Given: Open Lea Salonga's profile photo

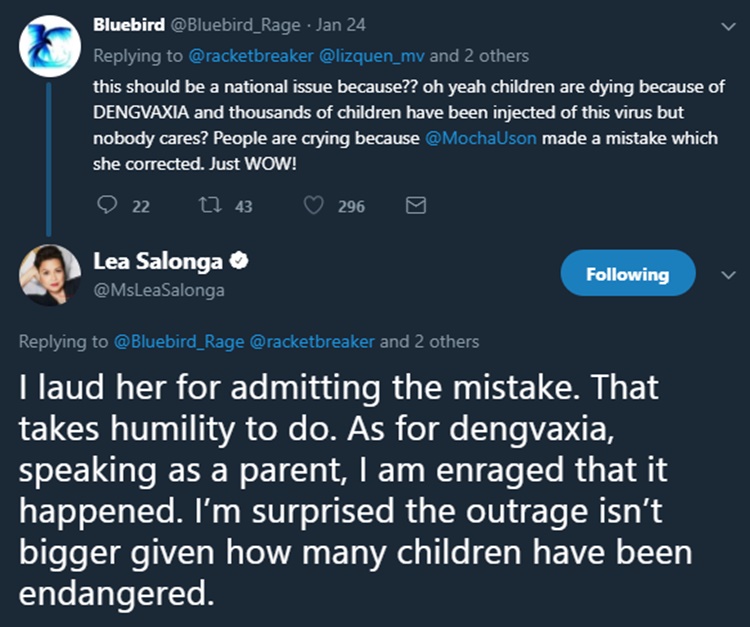Looking at the screenshot, I should click(49, 274).
